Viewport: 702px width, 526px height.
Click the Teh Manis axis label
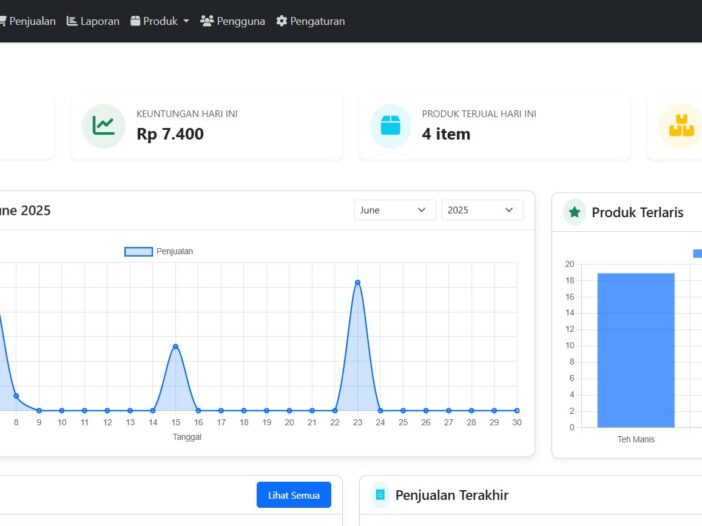(x=636, y=439)
